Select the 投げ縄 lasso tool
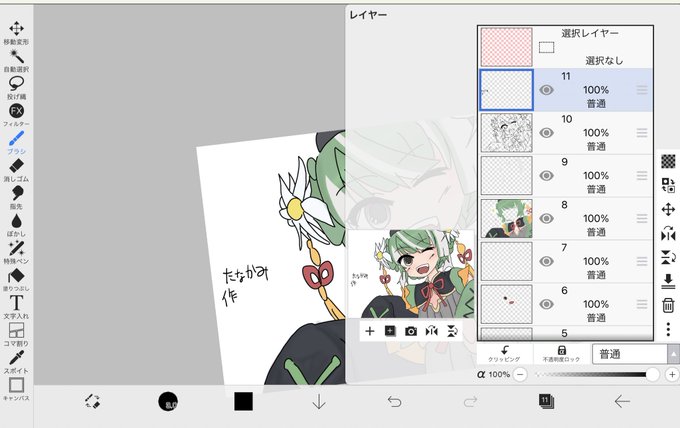The width and height of the screenshot is (680, 428). (16, 88)
